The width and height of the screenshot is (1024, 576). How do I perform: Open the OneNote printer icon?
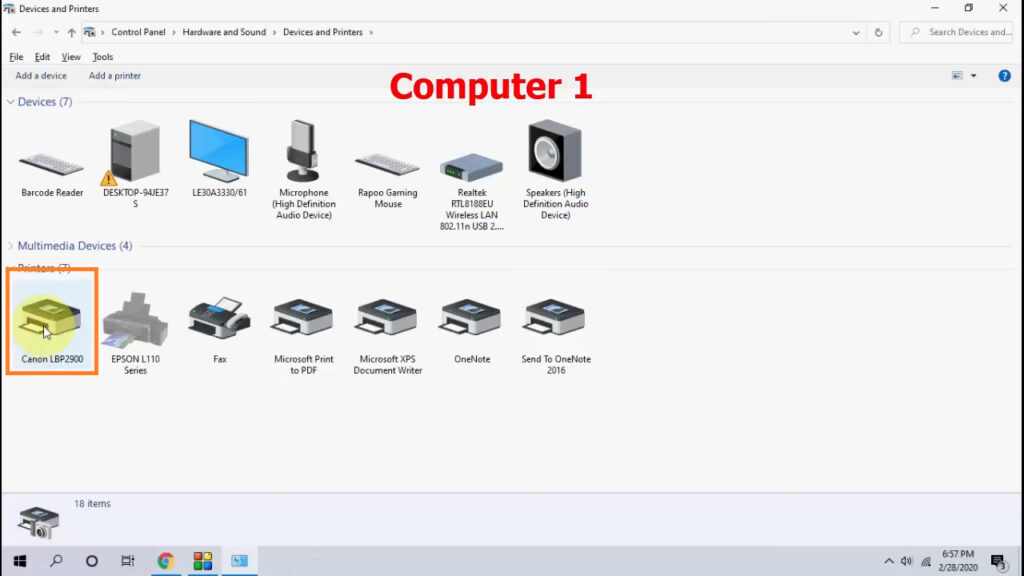tap(470, 315)
